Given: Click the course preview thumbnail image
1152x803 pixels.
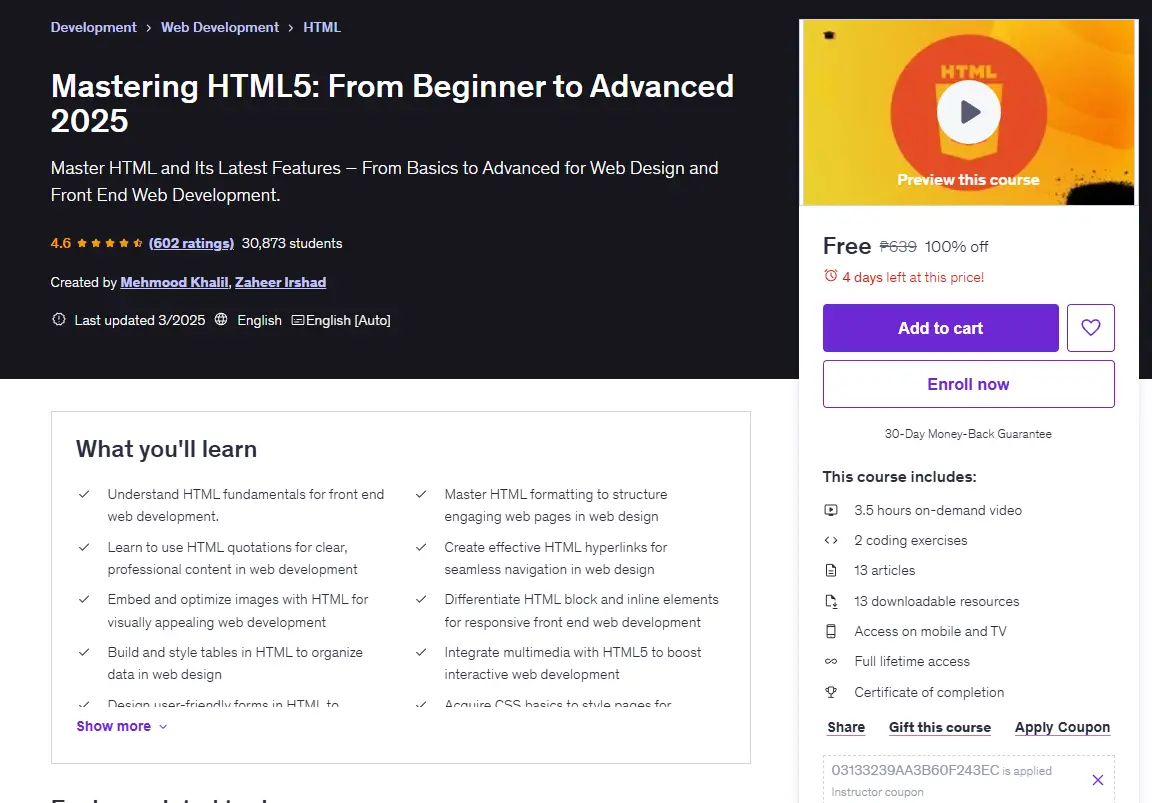Looking at the screenshot, I should 968,112.
